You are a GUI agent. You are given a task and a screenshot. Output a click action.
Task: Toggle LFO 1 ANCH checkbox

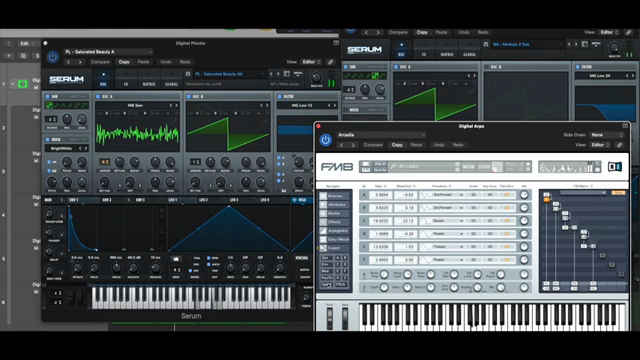[209, 264]
